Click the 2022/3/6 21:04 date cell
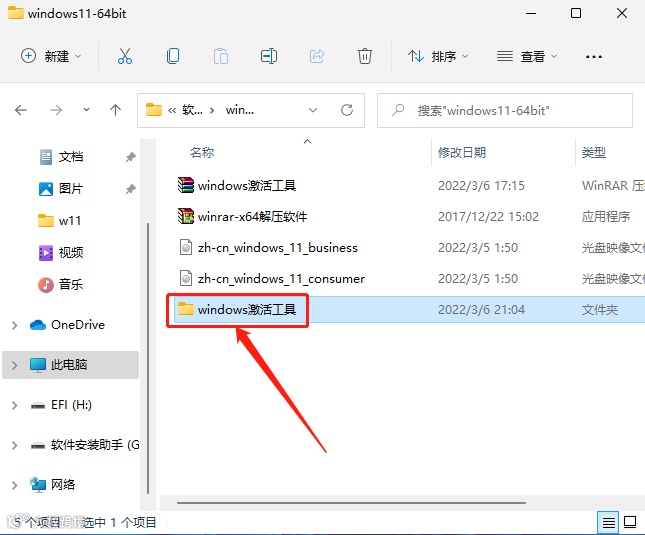This screenshot has width=645, height=535. pyautogui.click(x=481, y=310)
